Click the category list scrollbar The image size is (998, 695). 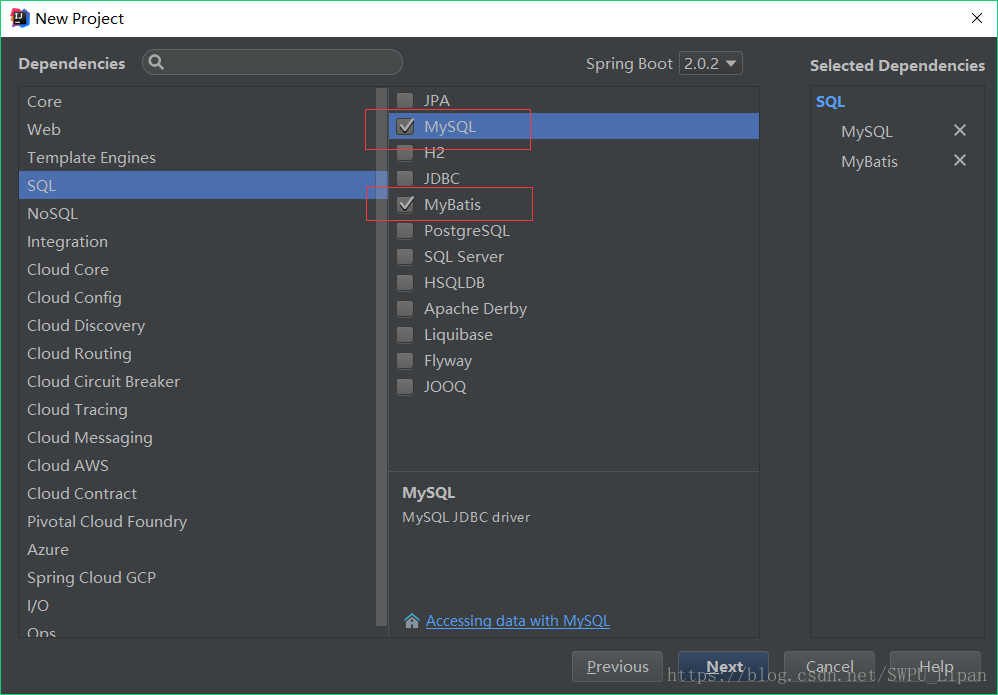(x=382, y=356)
